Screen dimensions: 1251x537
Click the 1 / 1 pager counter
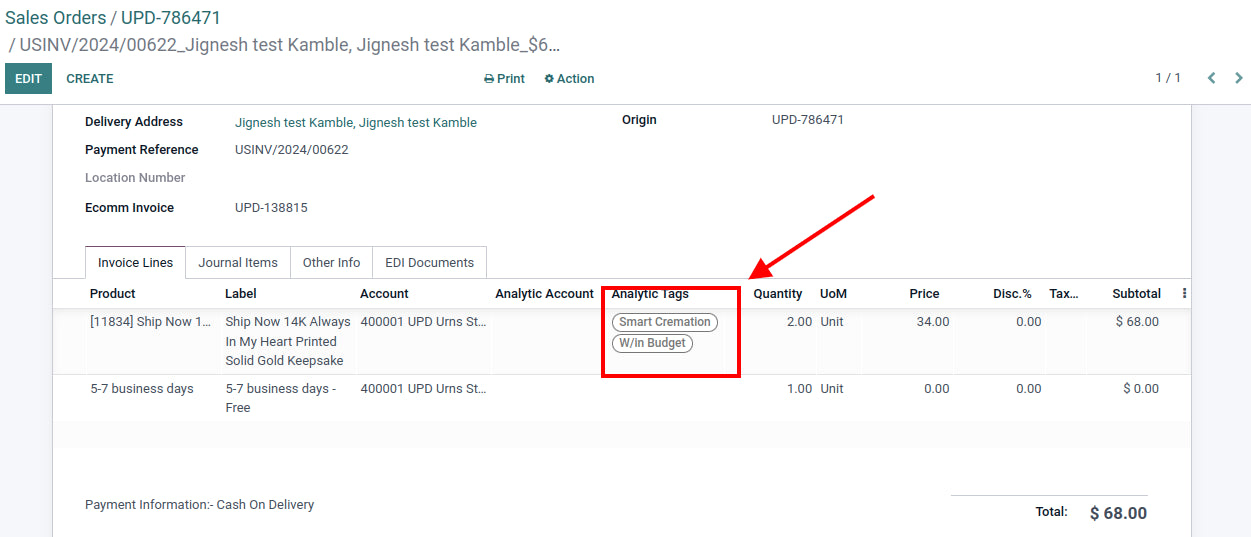pos(1168,78)
